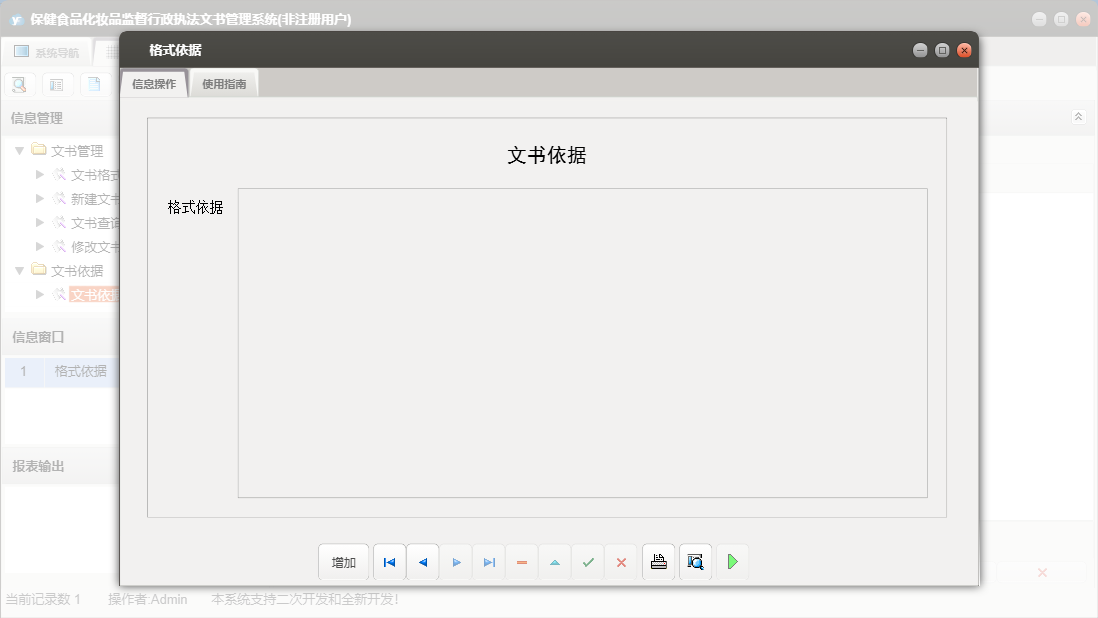Viewport: 1098px width, 618px height.
Task: Click the 增加 button
Action: click(343, 562)
